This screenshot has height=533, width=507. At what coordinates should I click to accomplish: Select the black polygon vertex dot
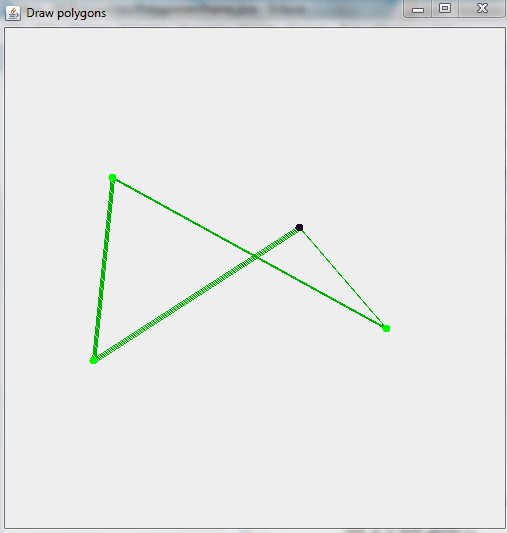299,227
